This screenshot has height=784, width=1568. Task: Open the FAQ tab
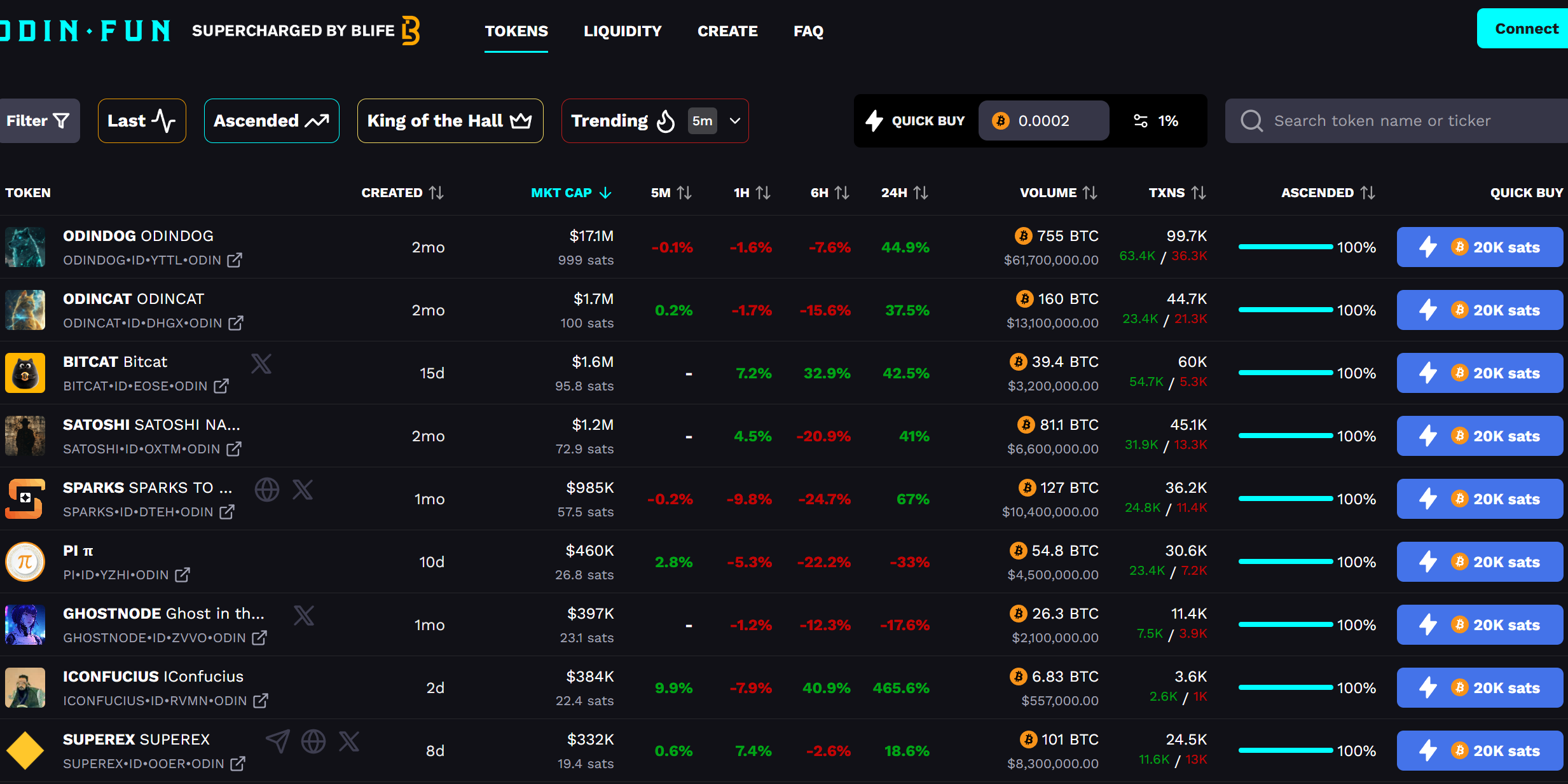pyautogui.click(x=808, y=31)
